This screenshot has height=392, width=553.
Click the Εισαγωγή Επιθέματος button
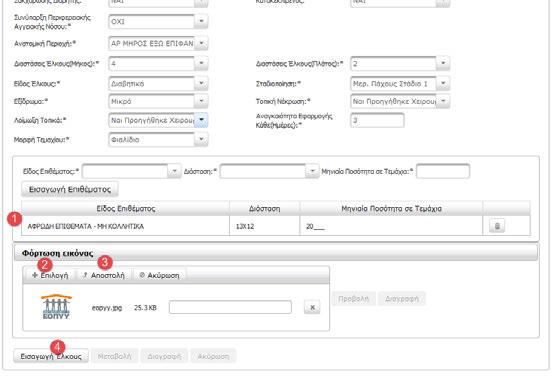(x=70, y=189)
